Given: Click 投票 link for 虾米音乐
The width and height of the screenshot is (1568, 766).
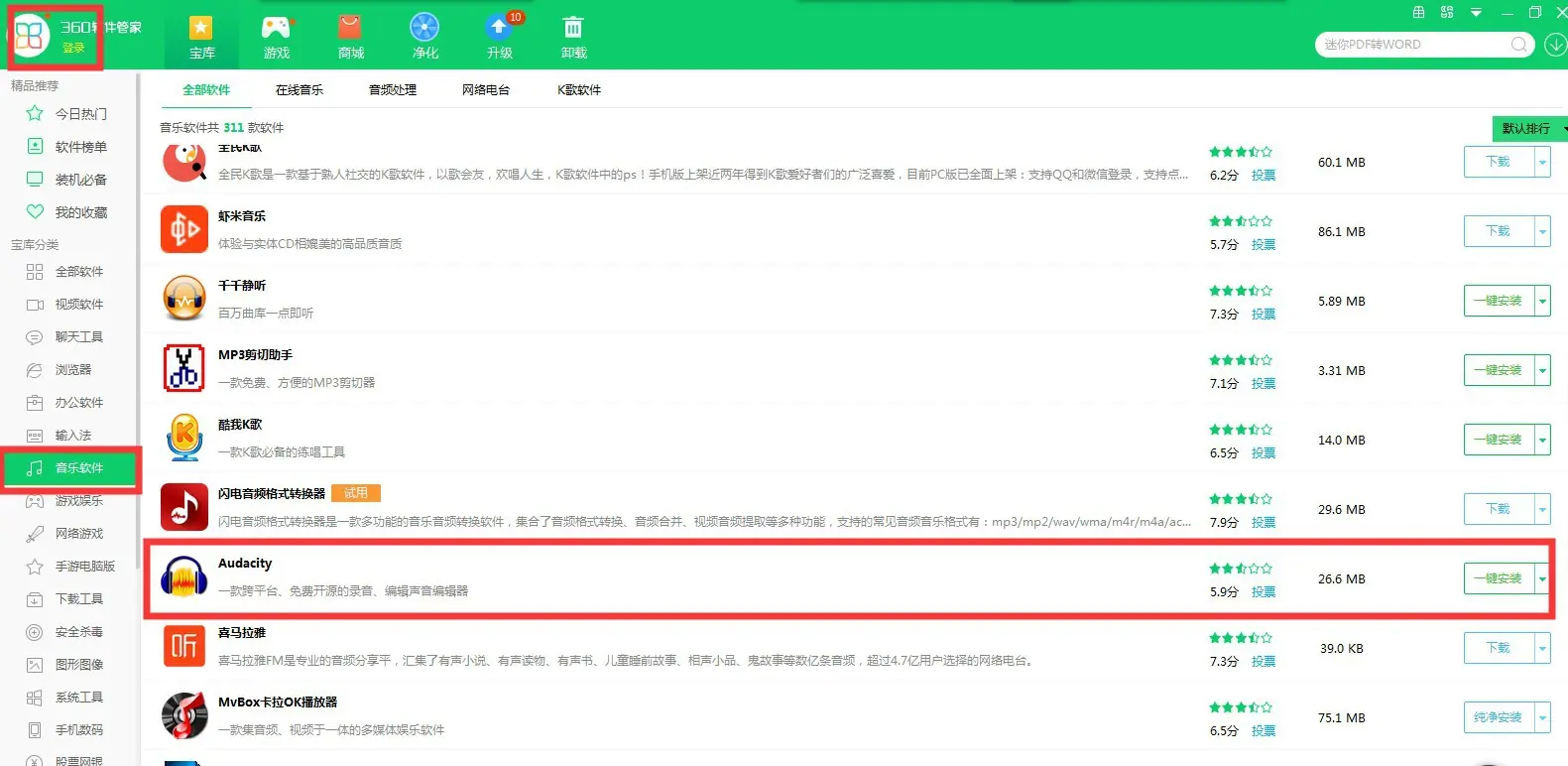Looking at the screenshot, I should (1264, 244).
